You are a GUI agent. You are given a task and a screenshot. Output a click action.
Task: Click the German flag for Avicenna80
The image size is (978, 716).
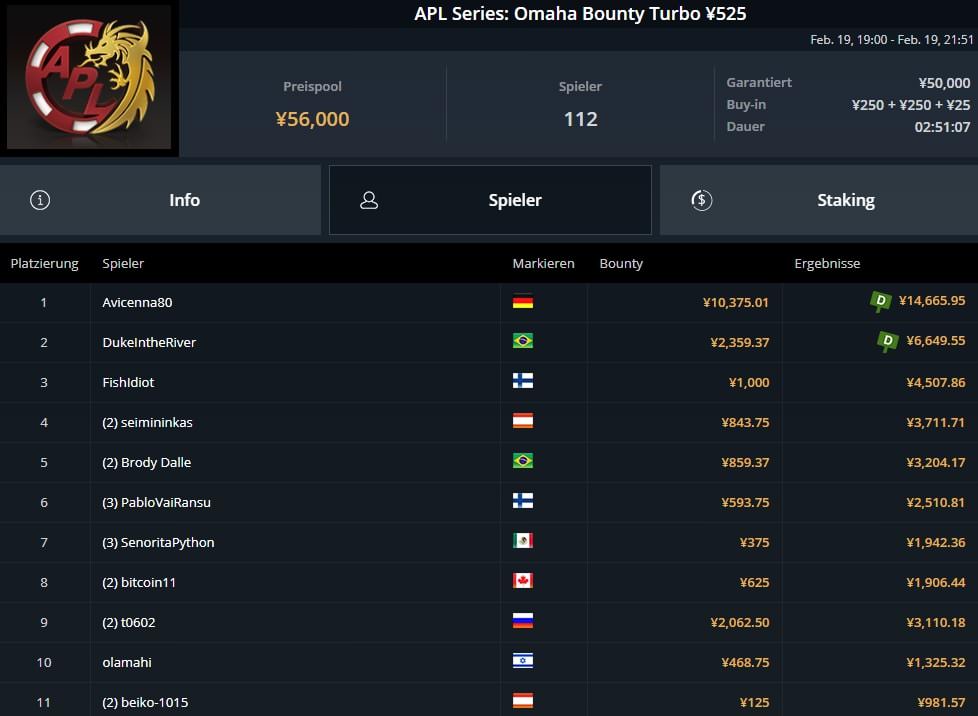coord(522,301)
